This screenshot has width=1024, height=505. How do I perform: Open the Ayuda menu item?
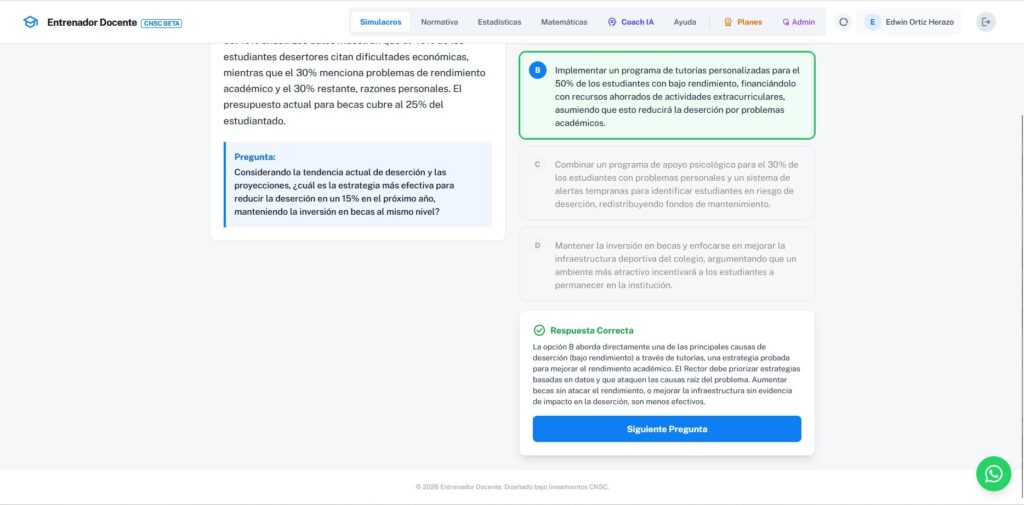click(x=685, y=22)
